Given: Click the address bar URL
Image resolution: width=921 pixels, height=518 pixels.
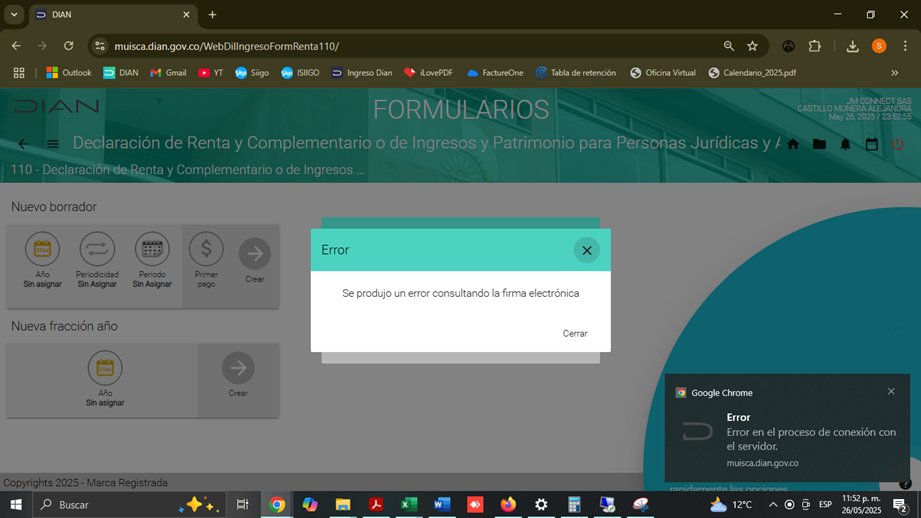Looking at the screenshot, I should click(226, 46).
